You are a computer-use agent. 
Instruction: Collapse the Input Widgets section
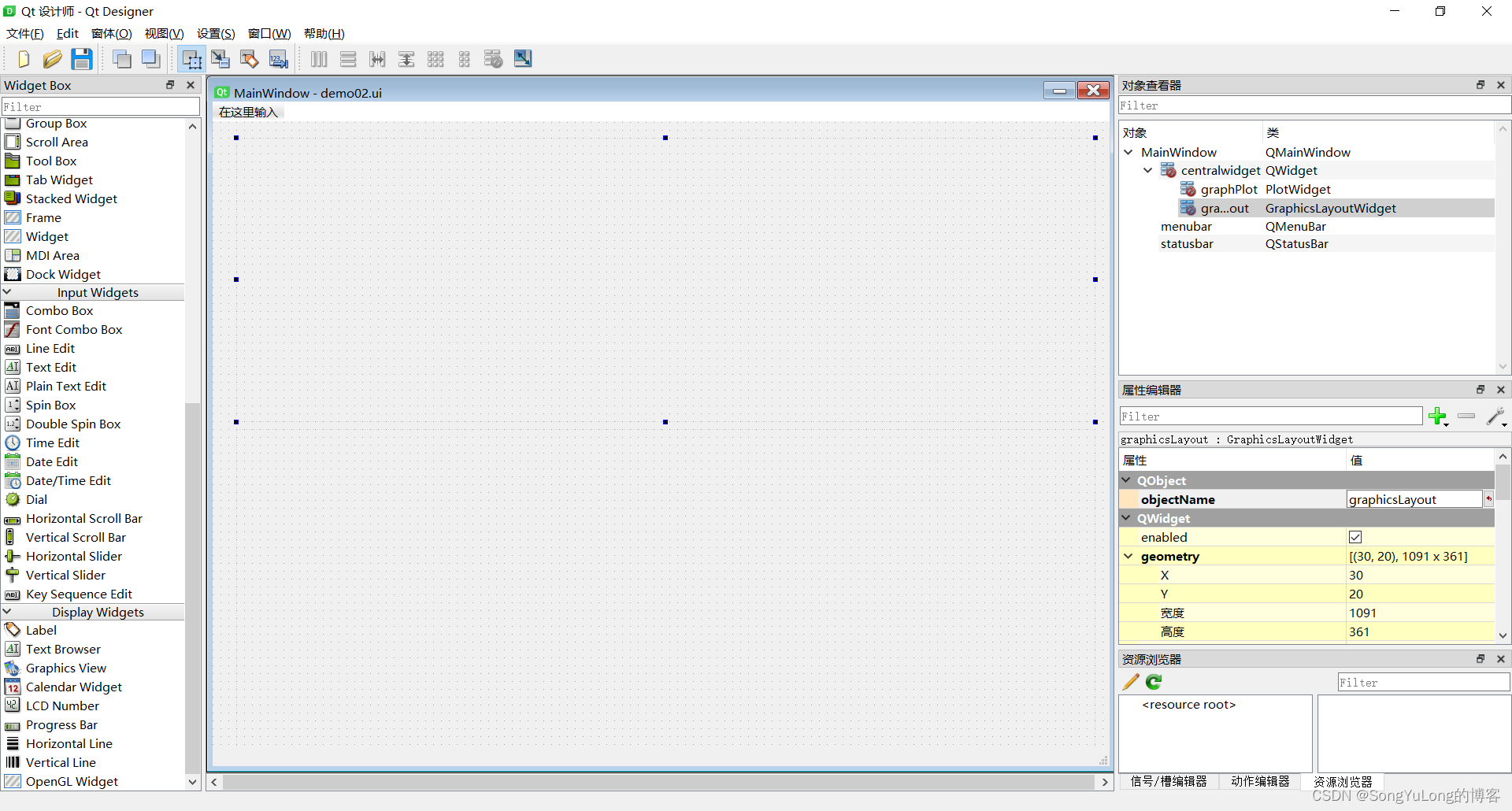(x=8, y=292)
